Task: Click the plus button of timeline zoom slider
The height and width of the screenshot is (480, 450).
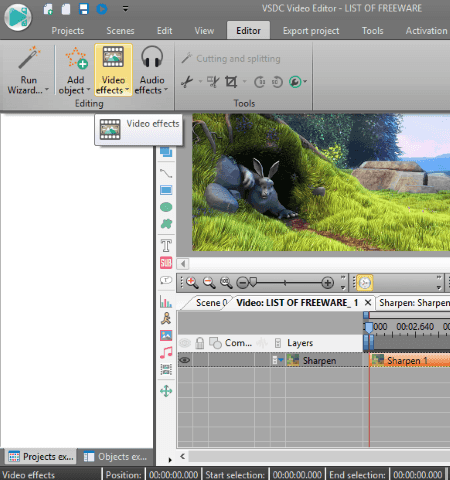Action: (x=328, y=283)
